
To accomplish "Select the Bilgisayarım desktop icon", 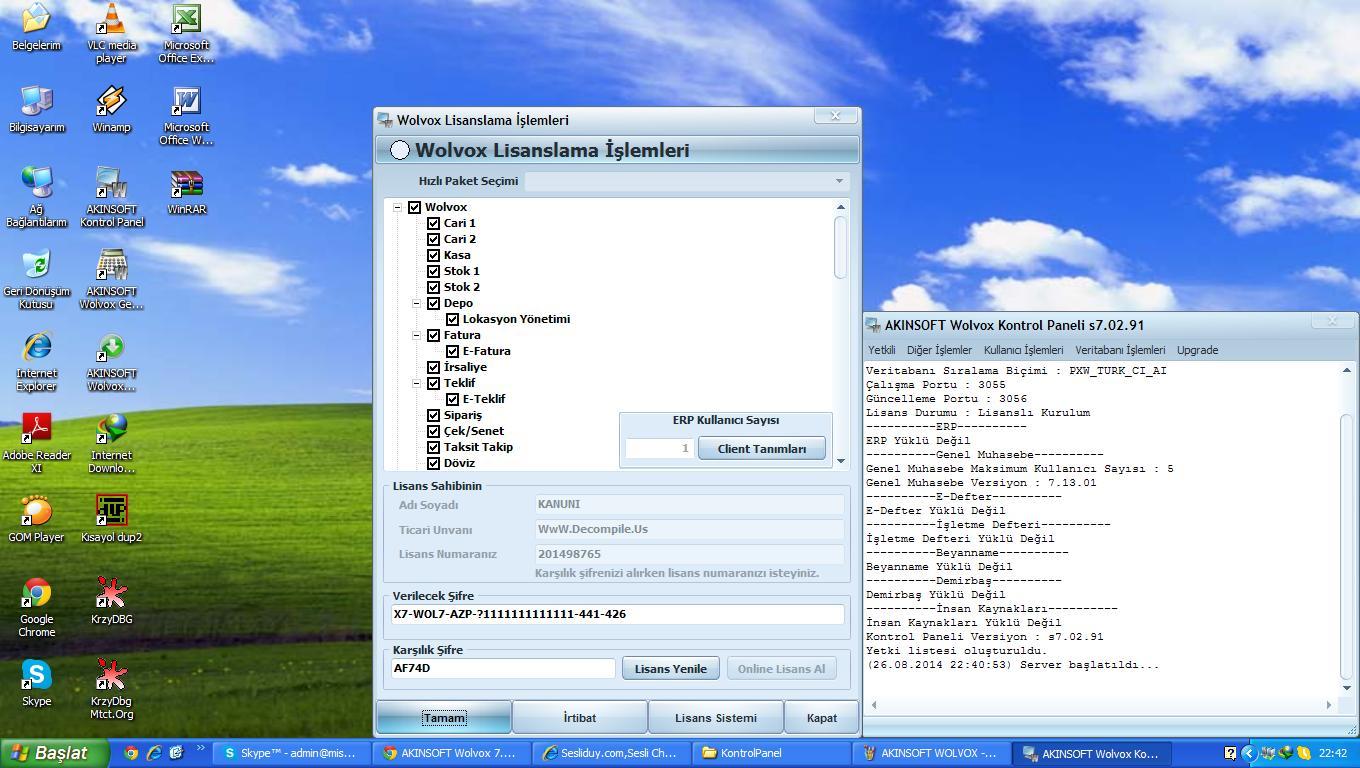I will (36, 109).
